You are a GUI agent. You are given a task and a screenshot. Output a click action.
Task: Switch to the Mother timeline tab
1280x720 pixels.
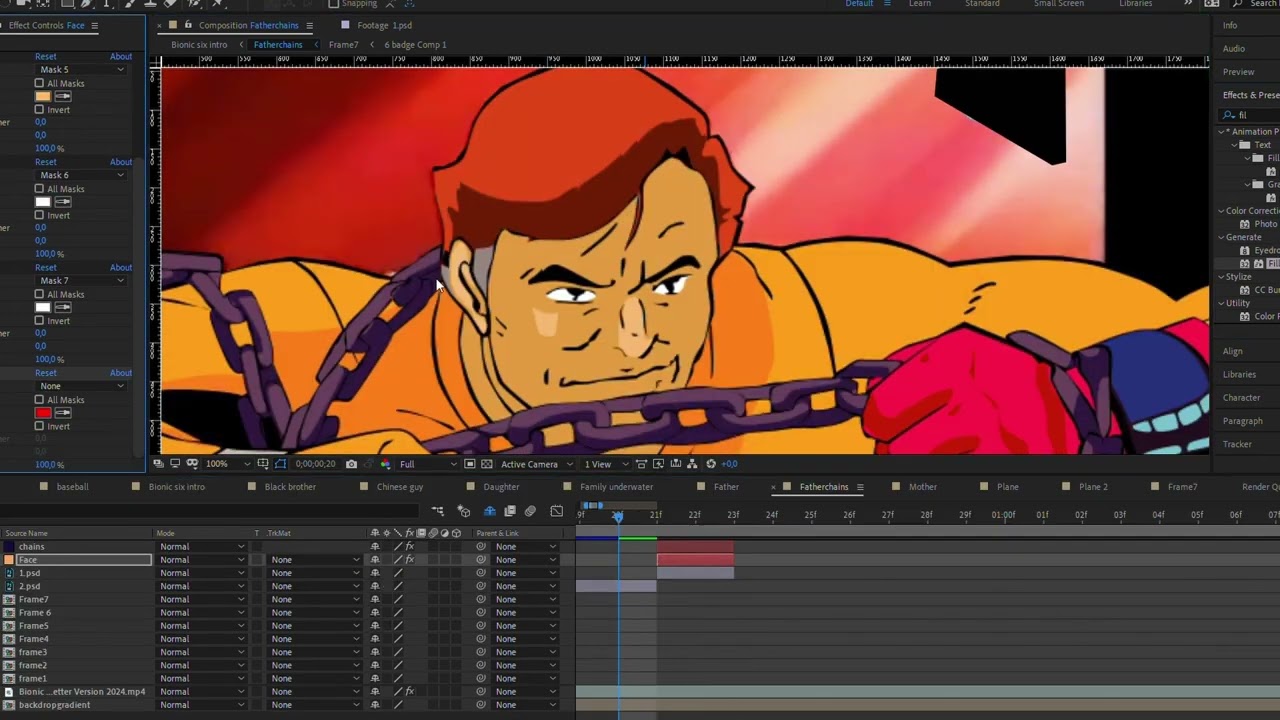point(922,487)
